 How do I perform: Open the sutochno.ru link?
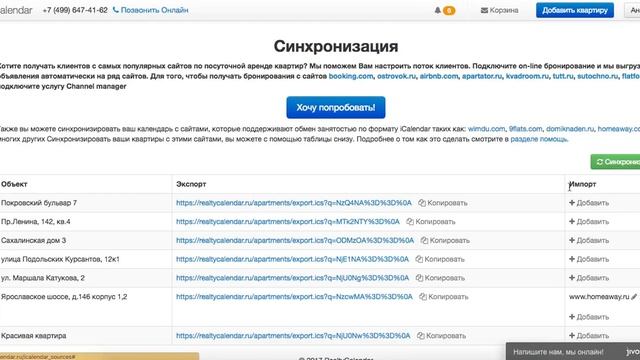tap(597, 76)
